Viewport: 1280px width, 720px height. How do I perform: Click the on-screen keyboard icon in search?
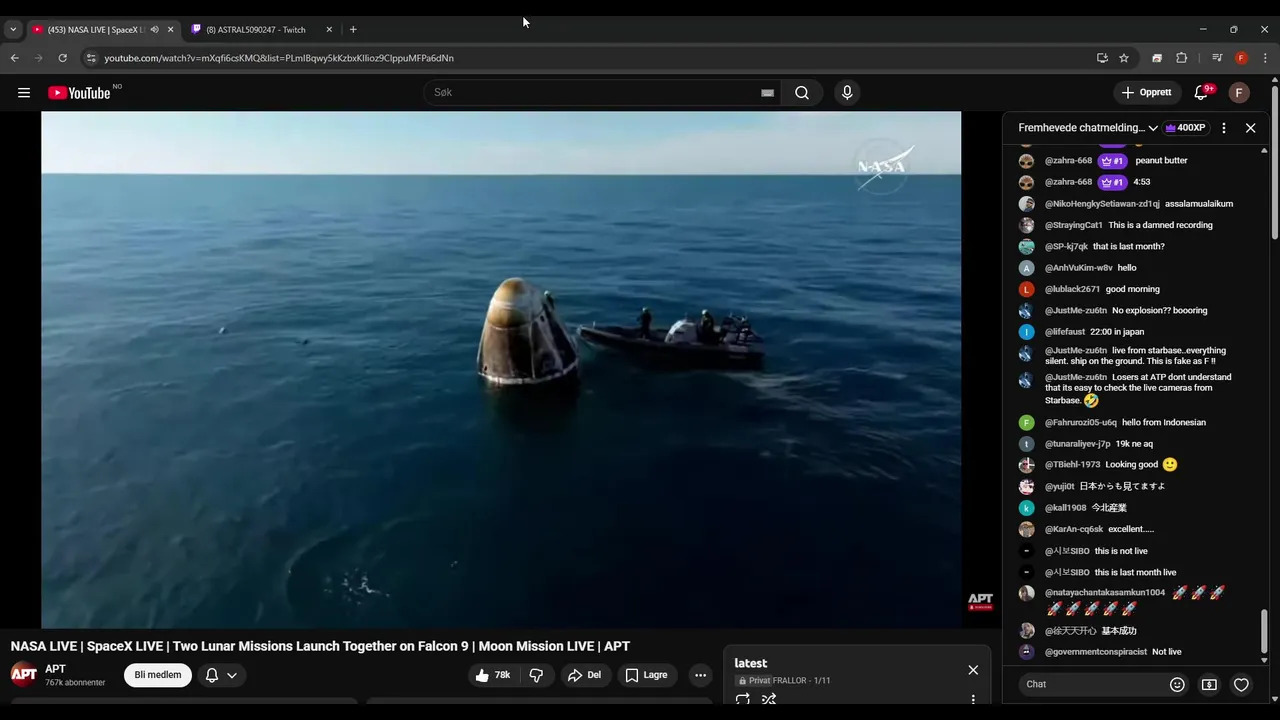(767, 93)
